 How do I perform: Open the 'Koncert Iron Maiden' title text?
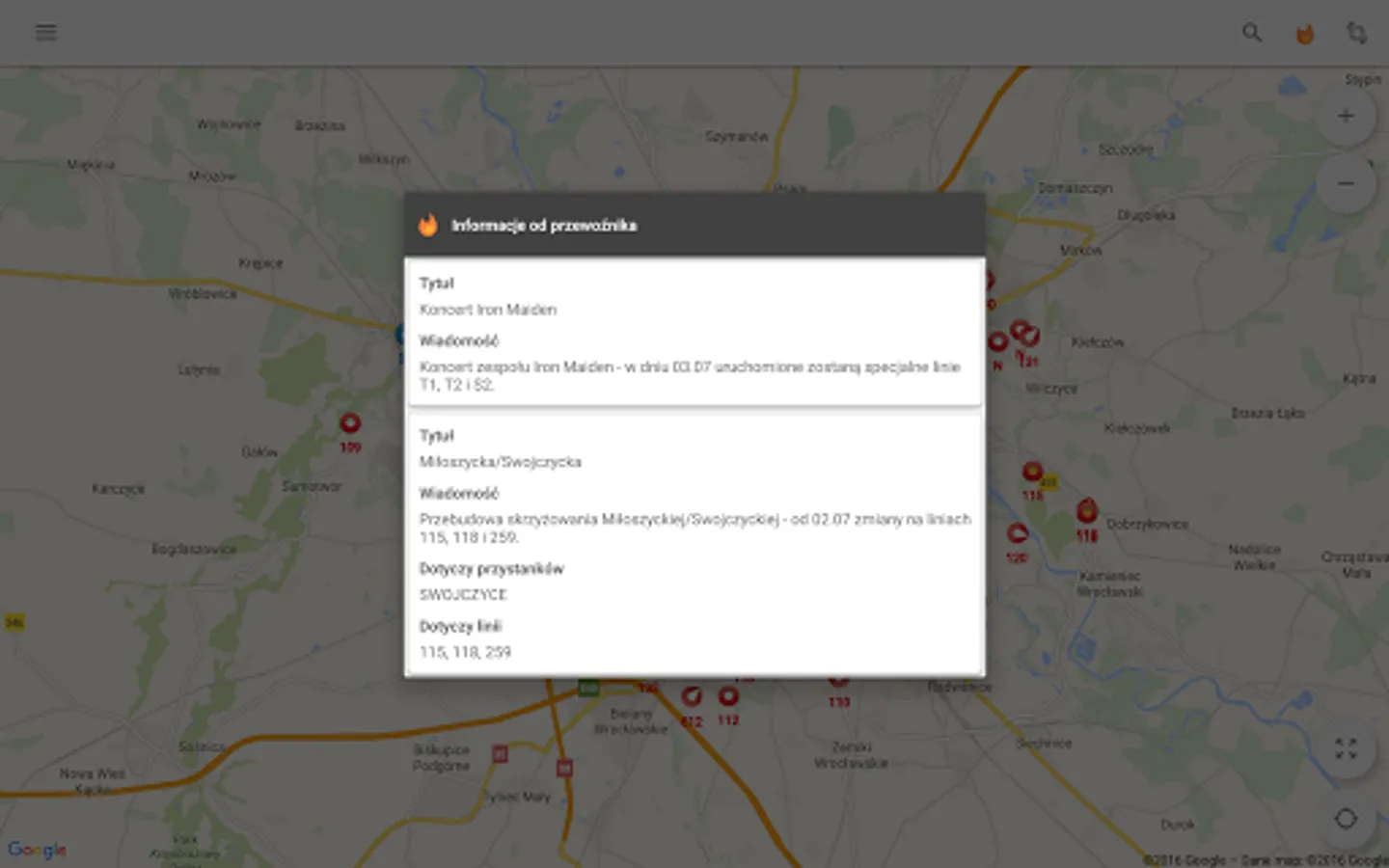[x=488, y=310]
